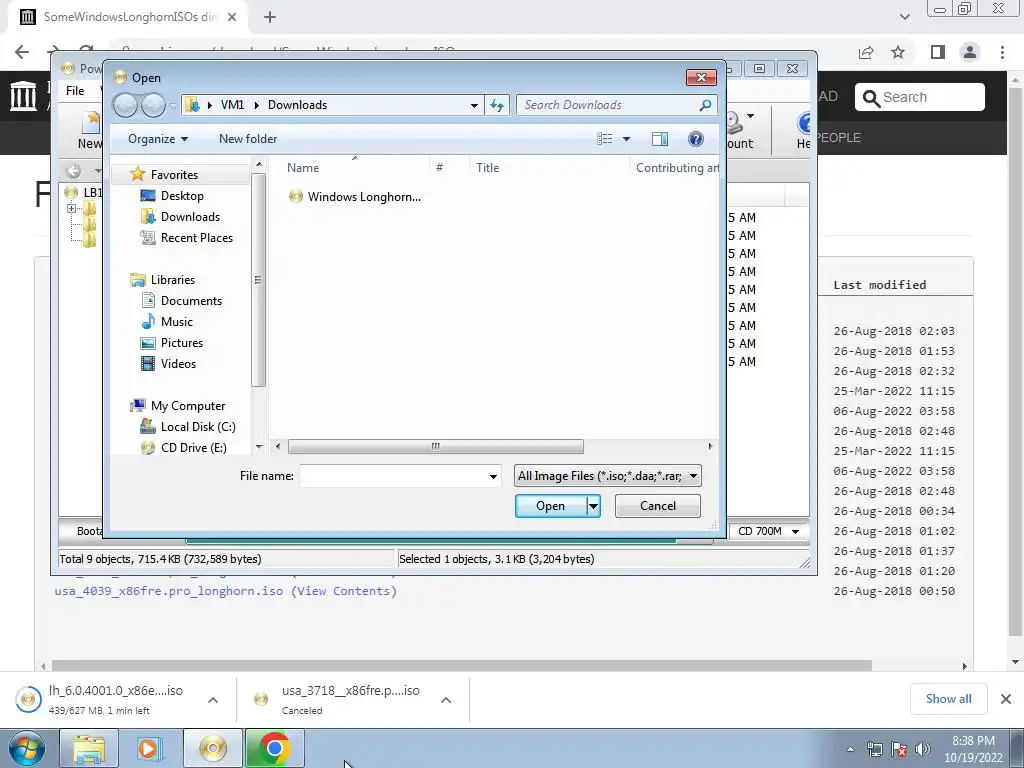Toggle the Chrome side panel icon
The width and height of the screenshot is (1024, 768).
pos(938,52)
